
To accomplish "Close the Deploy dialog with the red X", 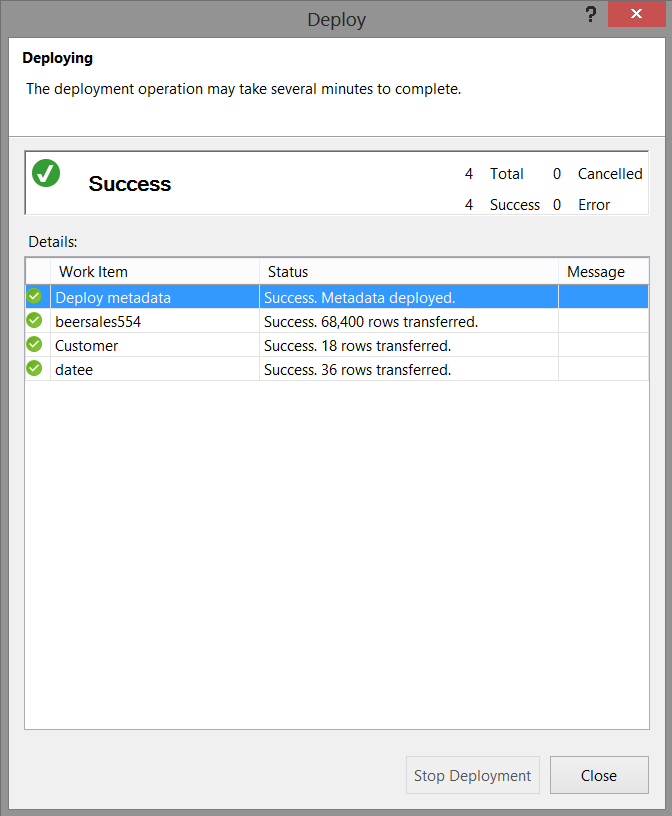I will 636,14.
